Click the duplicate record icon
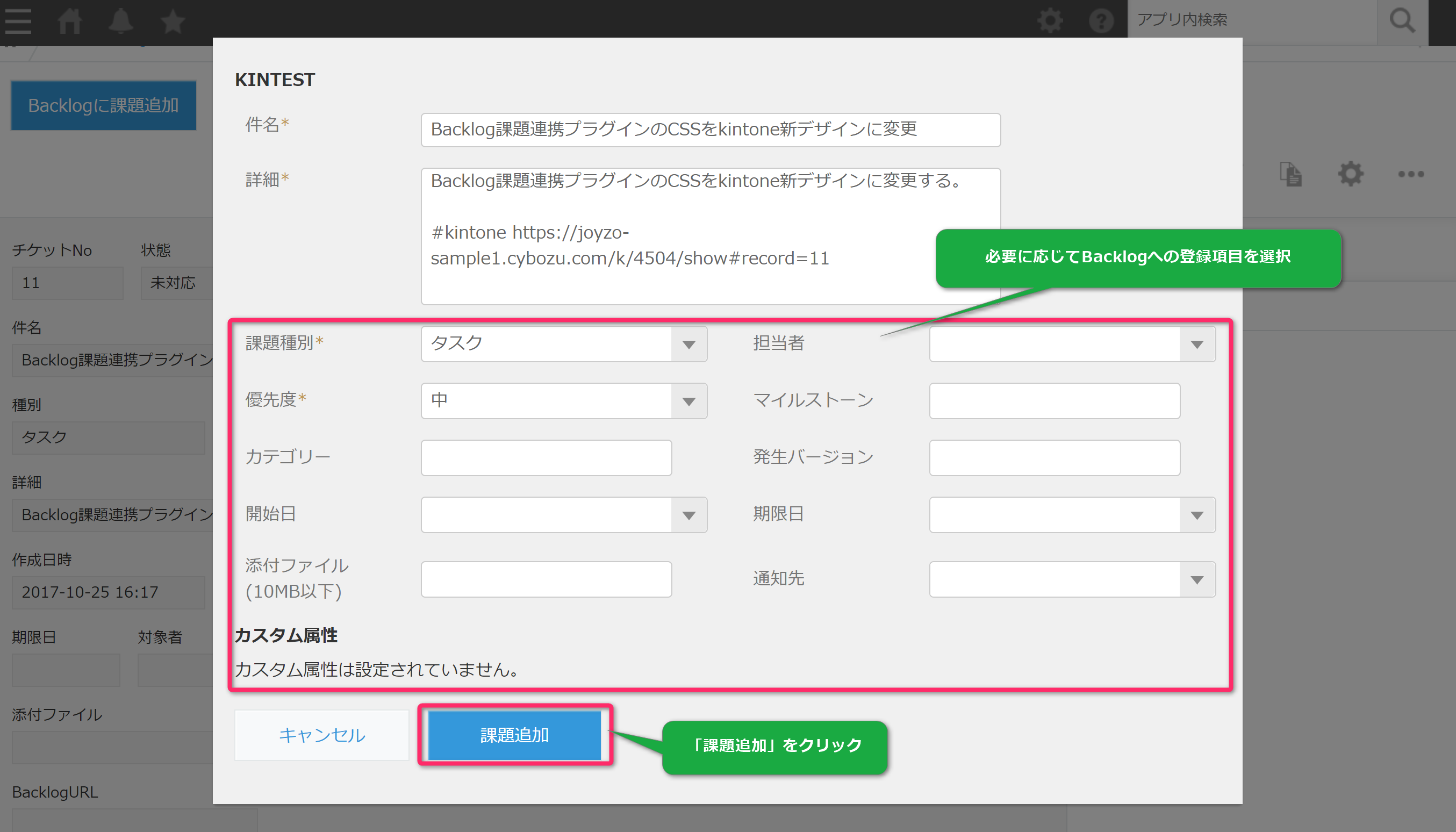The width and height of the screenshot is (1456, 832). 1291,174
